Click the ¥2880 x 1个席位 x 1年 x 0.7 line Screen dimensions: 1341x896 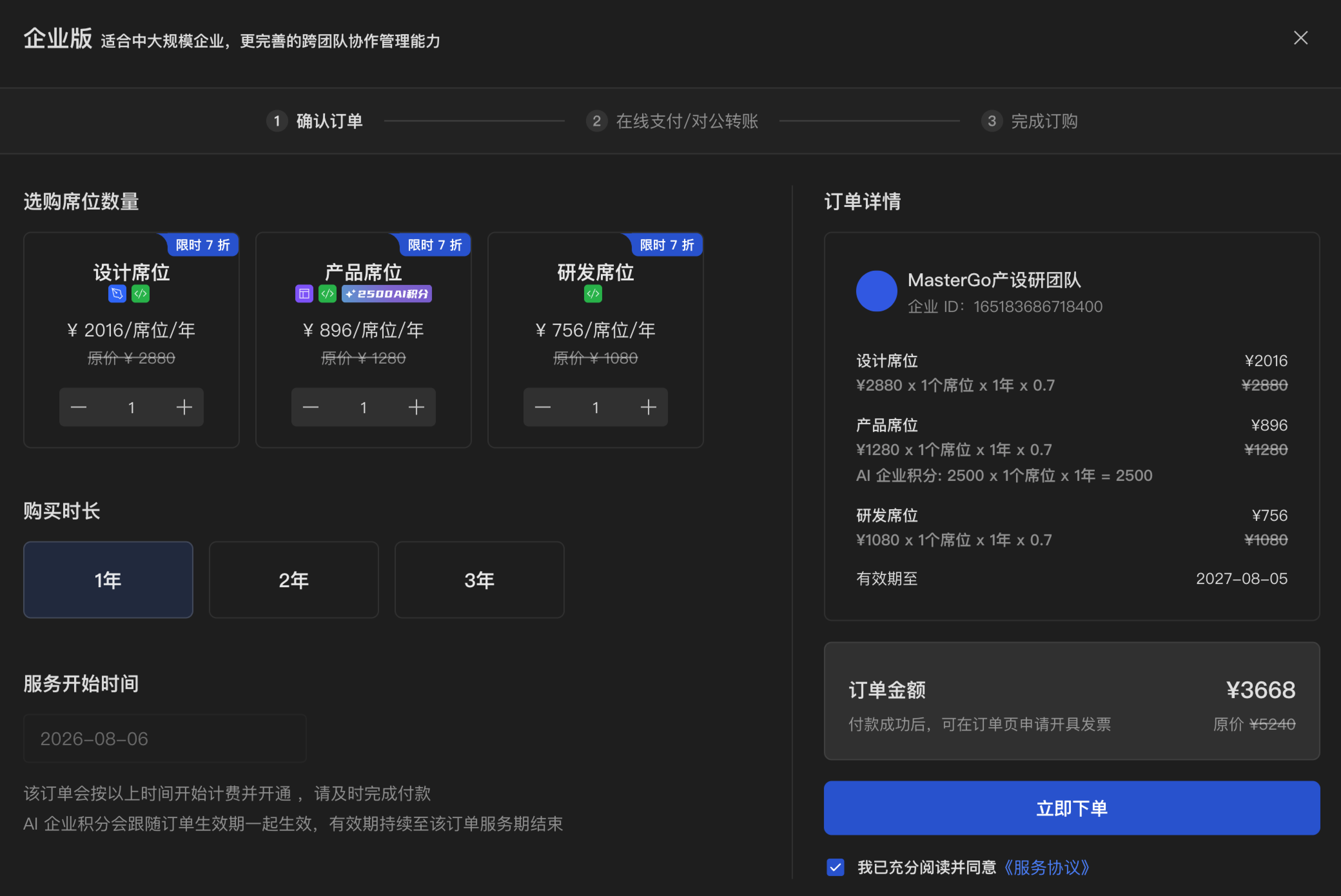click(x=955, y=385)
